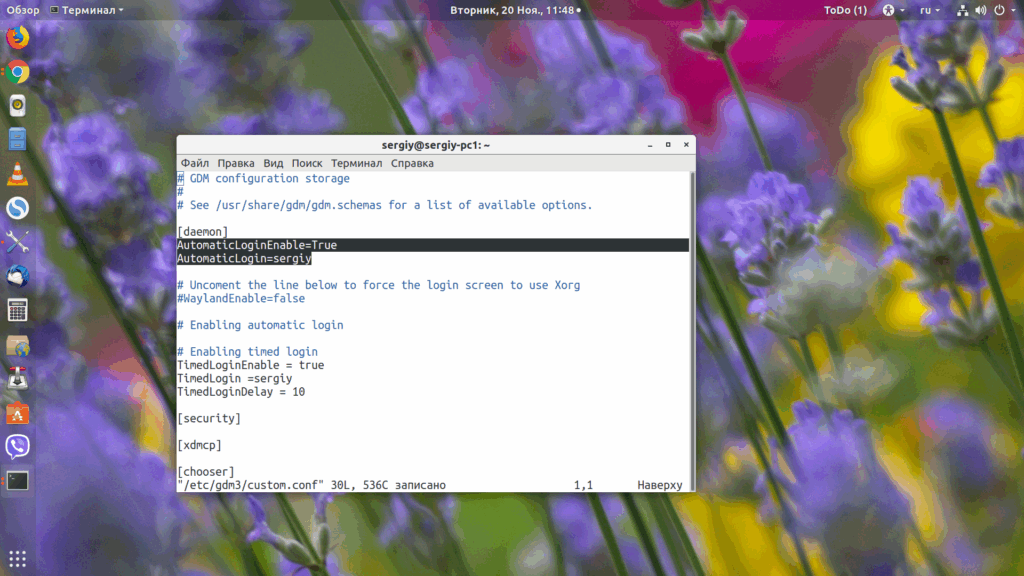Click the Обзор activities button
1024x576 pixels.
coord(23,10)
